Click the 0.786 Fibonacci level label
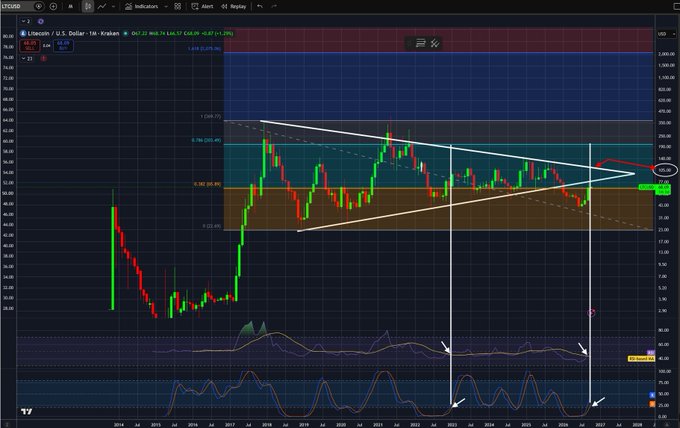Image resolution: width=680 pixels, height=428 pixels. click(206, 140)
